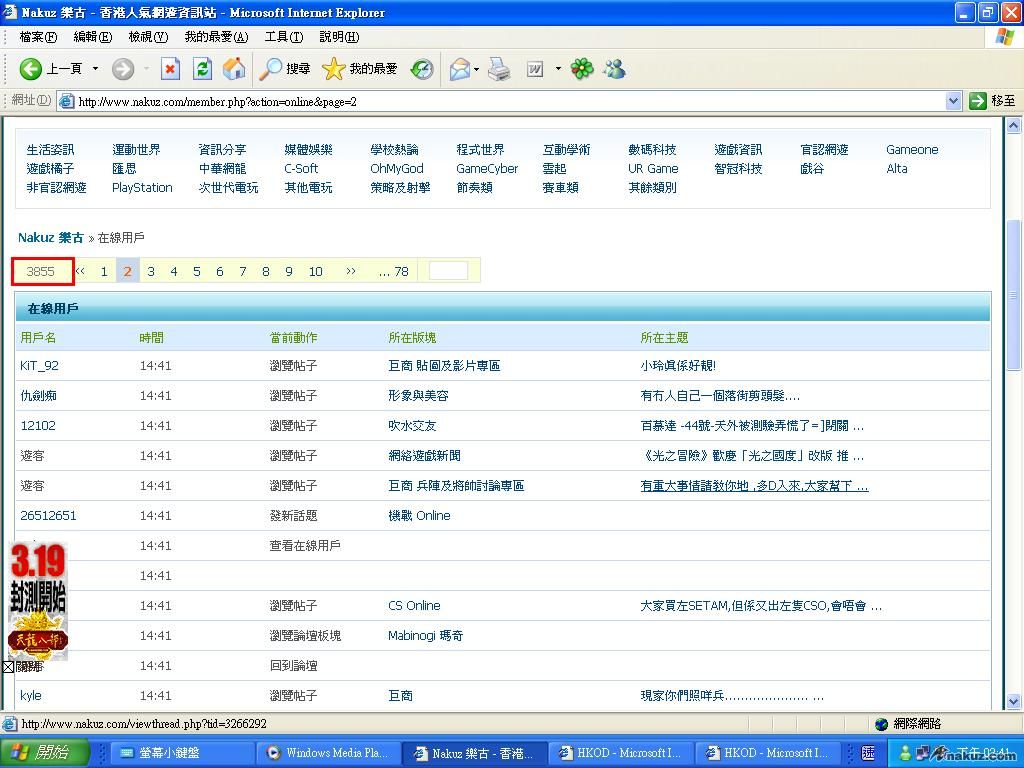This screenshot has width=1024, height=768.
Task: Print the page with the printer icon
Action: [x=499, y=69]
